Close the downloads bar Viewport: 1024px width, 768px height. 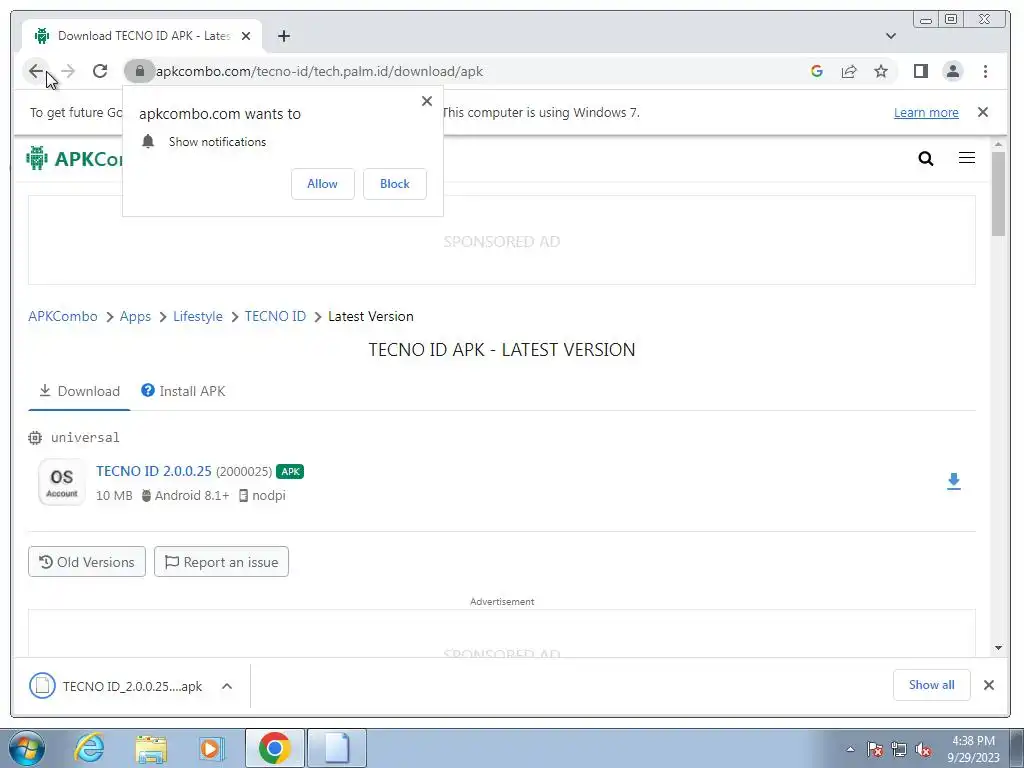click(989, 684)
